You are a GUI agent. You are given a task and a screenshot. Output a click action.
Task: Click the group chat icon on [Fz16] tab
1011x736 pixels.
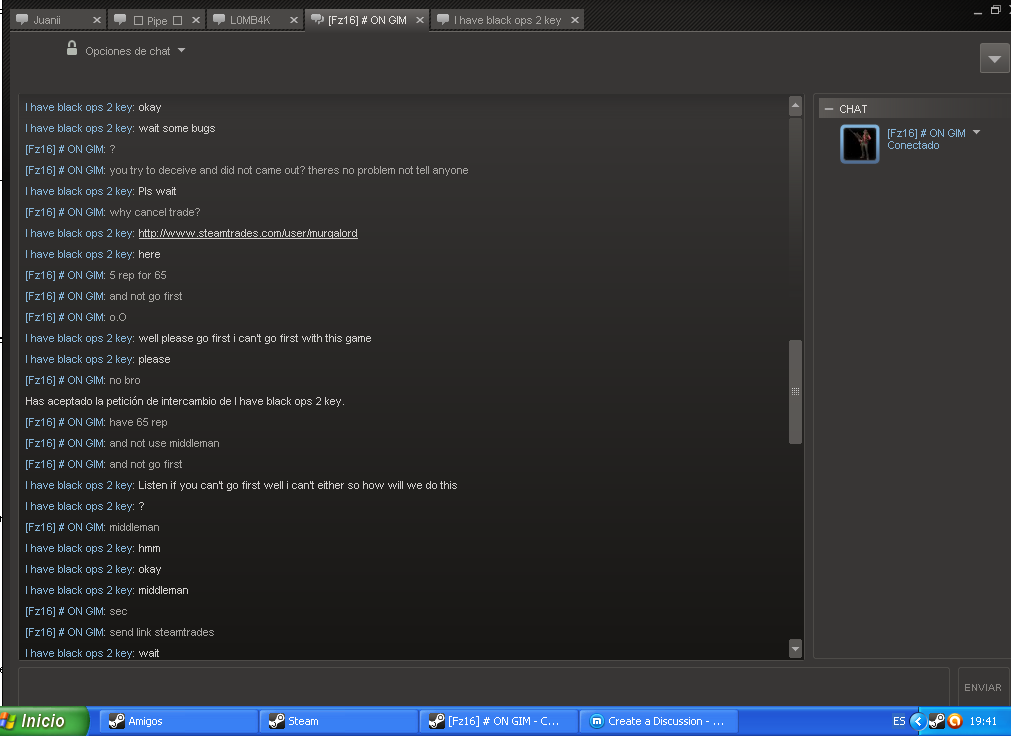click(317, 19)
